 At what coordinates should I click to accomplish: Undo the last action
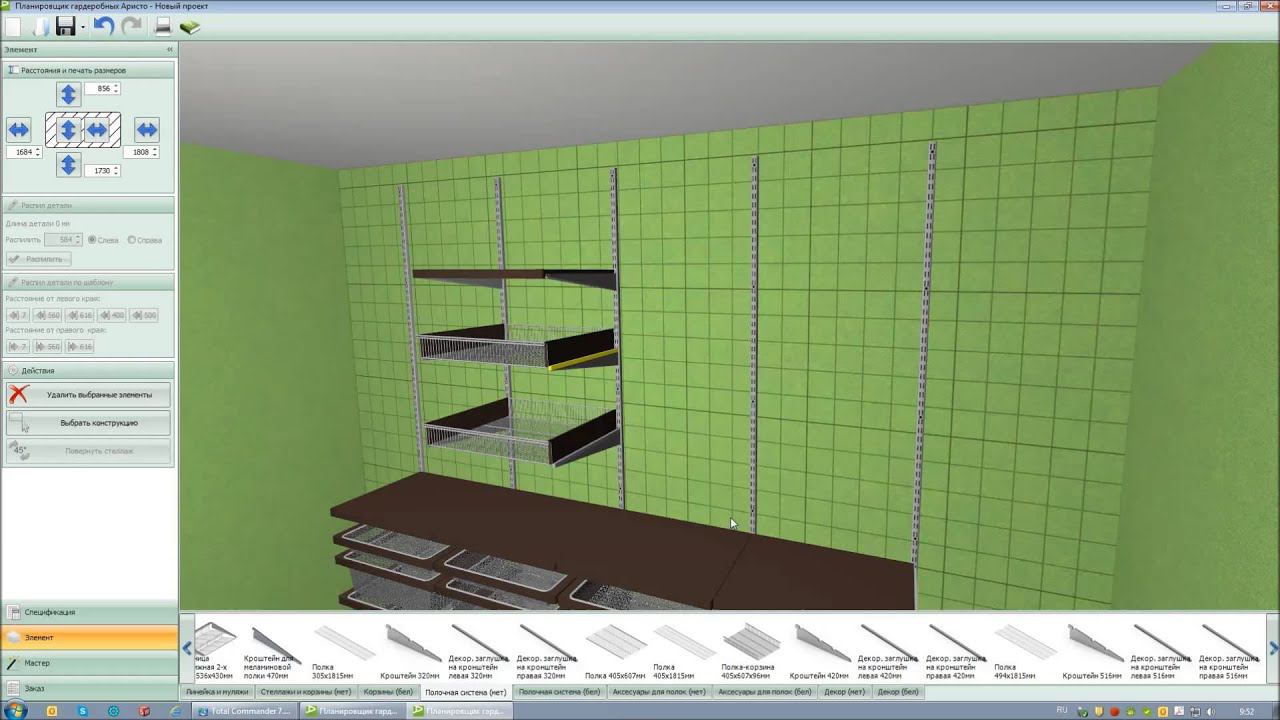pyautogui.click(x=103, y=26)
